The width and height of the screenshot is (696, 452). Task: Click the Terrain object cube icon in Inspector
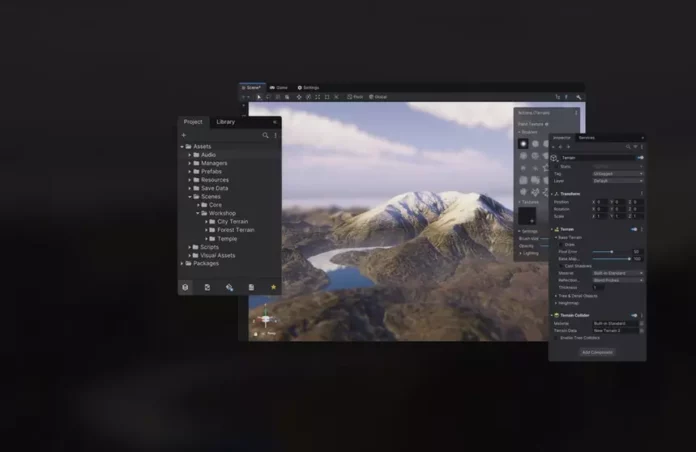(x=555, y=158)
